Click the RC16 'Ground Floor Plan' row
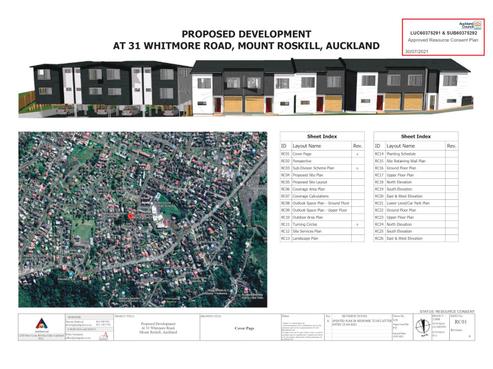The width and height of the screenshot is (493, 369). (x=416, y=168)
